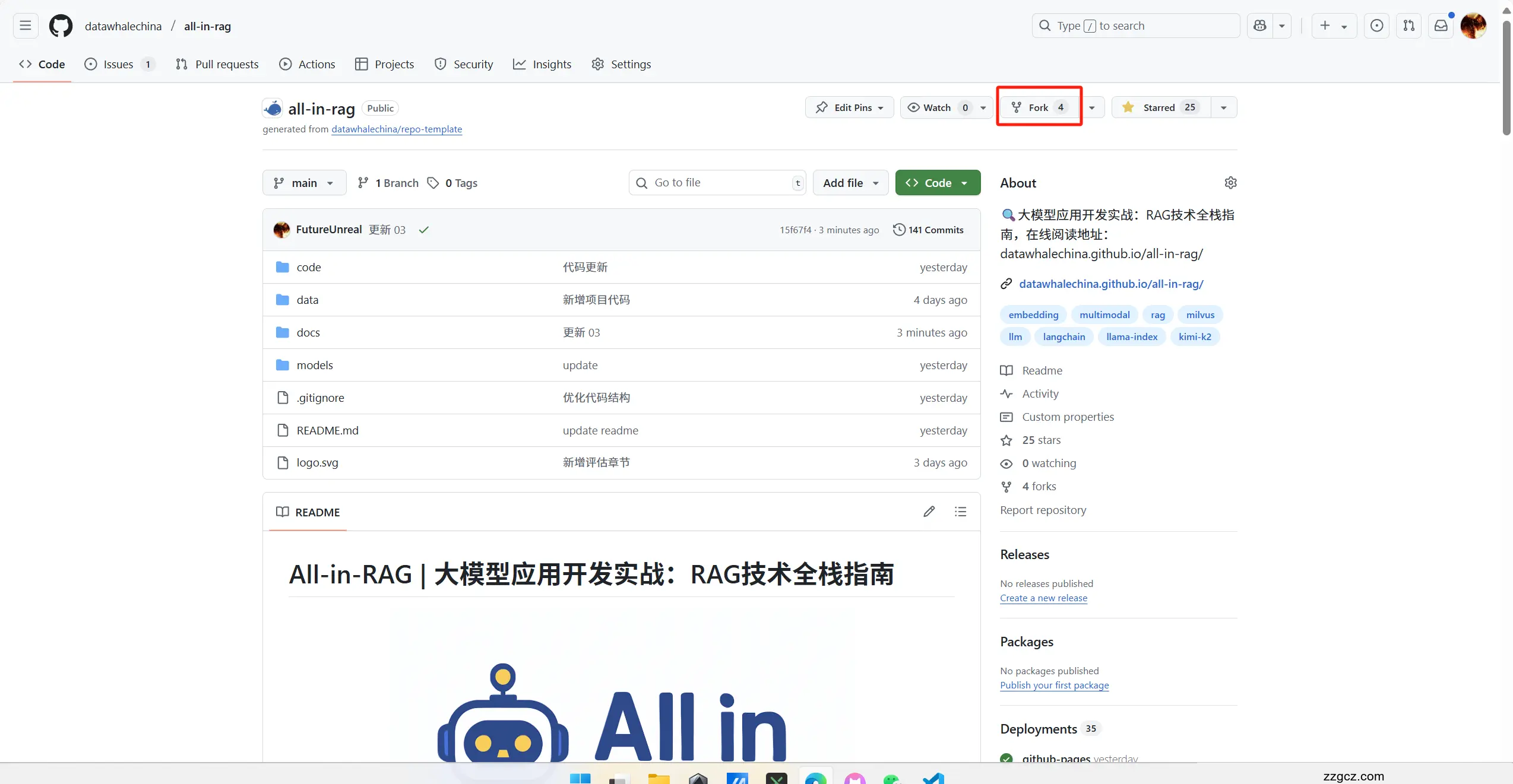The width and height of the screenshot is (1513, 784).
Task: Open your profile avatar menu
Action: click(1473, 26)
